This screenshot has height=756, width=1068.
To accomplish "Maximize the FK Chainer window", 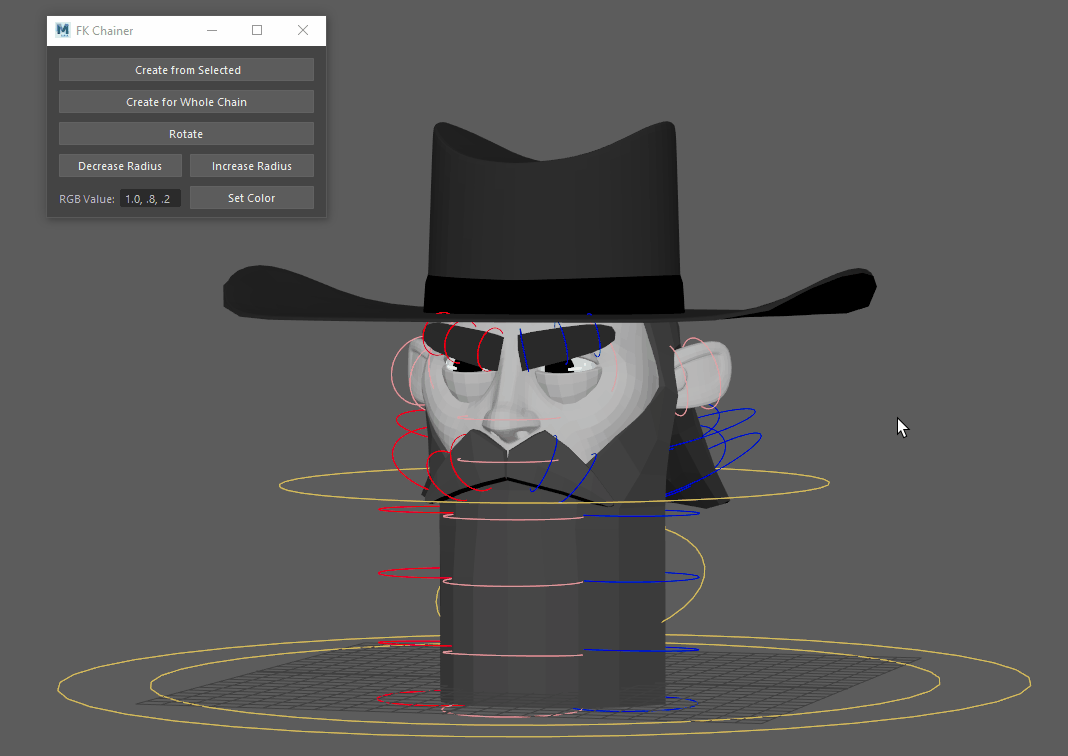I will pos(257,30).
